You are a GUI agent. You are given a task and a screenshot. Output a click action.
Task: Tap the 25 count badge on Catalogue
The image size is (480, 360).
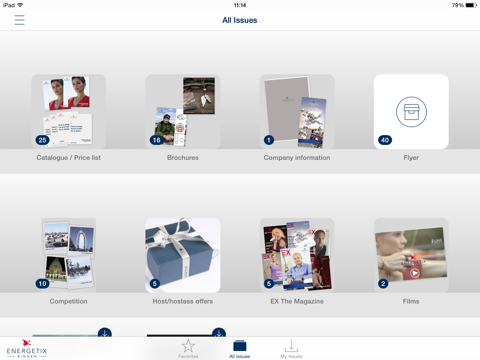pos(42,140)
